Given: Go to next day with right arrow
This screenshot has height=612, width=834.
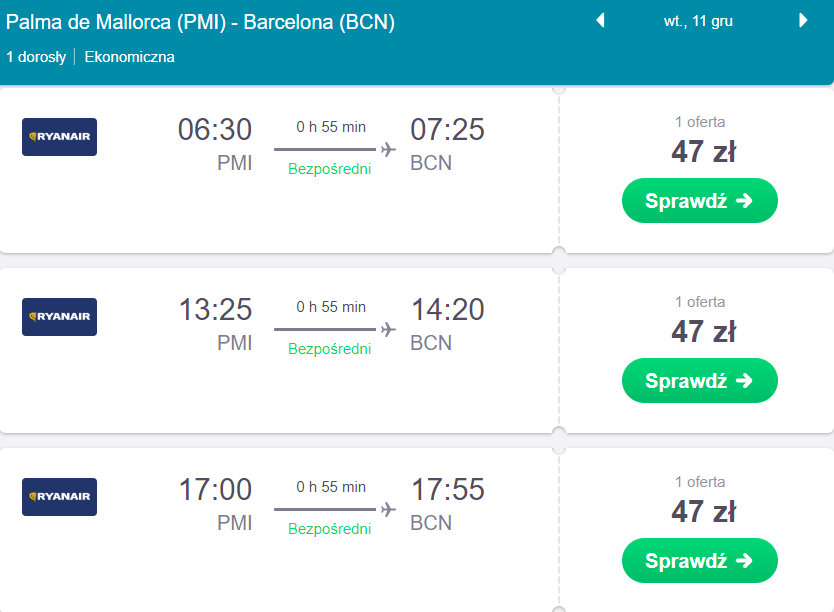Looking at the screenshot, I should point(803,21).
